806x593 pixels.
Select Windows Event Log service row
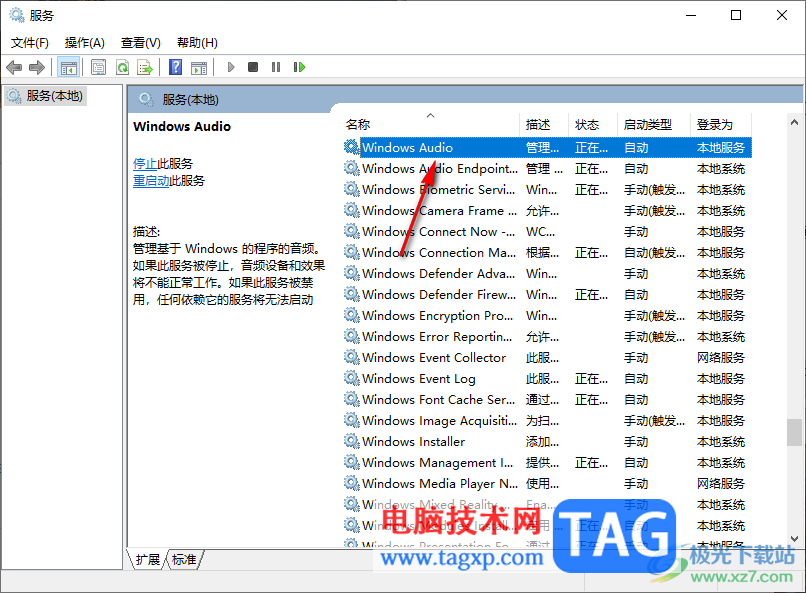click(547, 379)
